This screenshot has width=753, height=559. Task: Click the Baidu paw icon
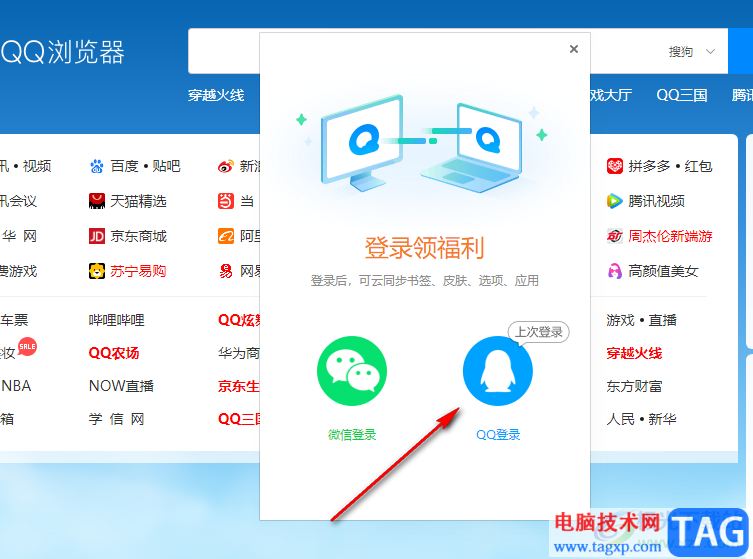pos(97,166)
